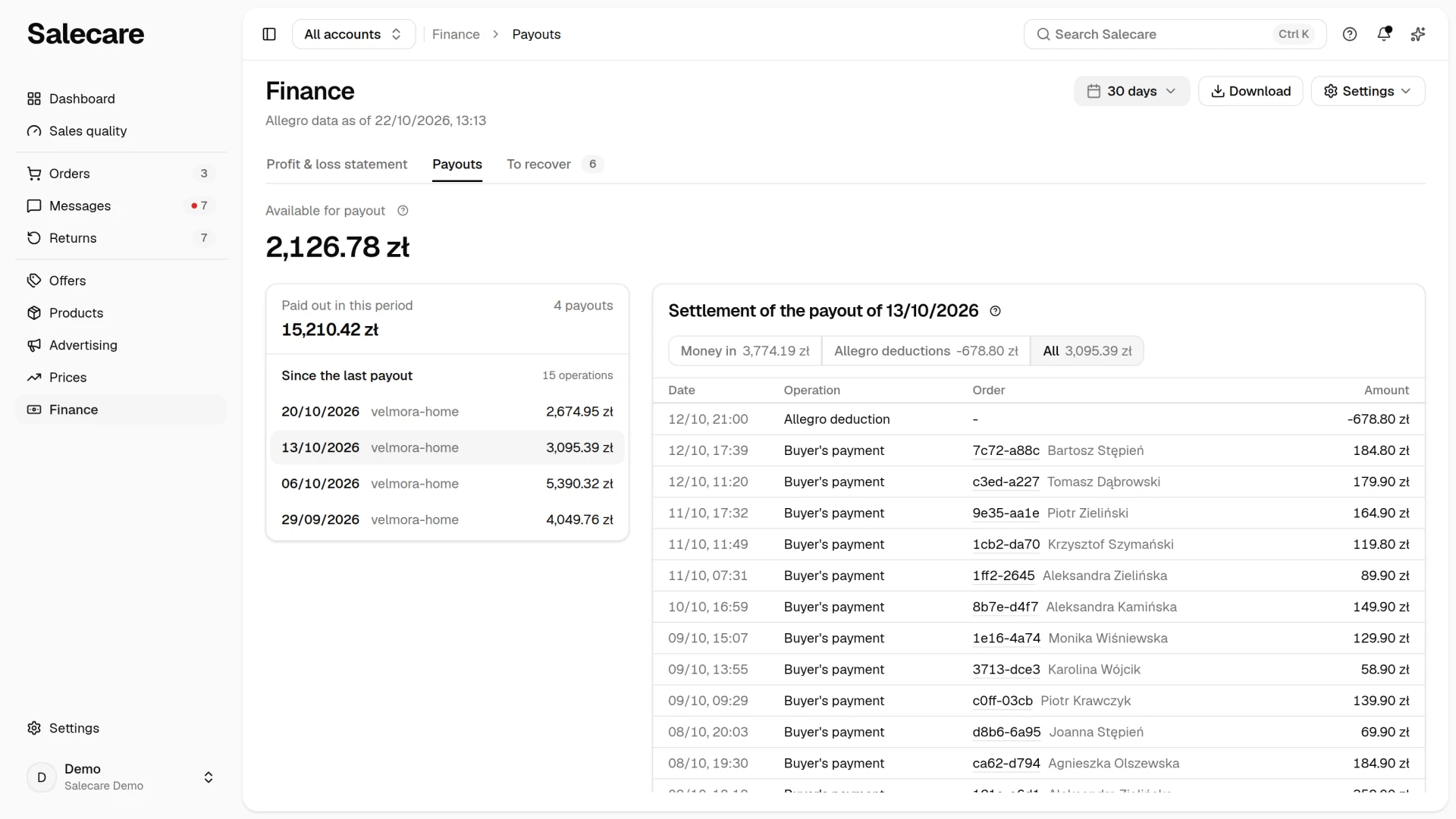
Task: Click the Products box icon
Action: (x=34, y=313)
